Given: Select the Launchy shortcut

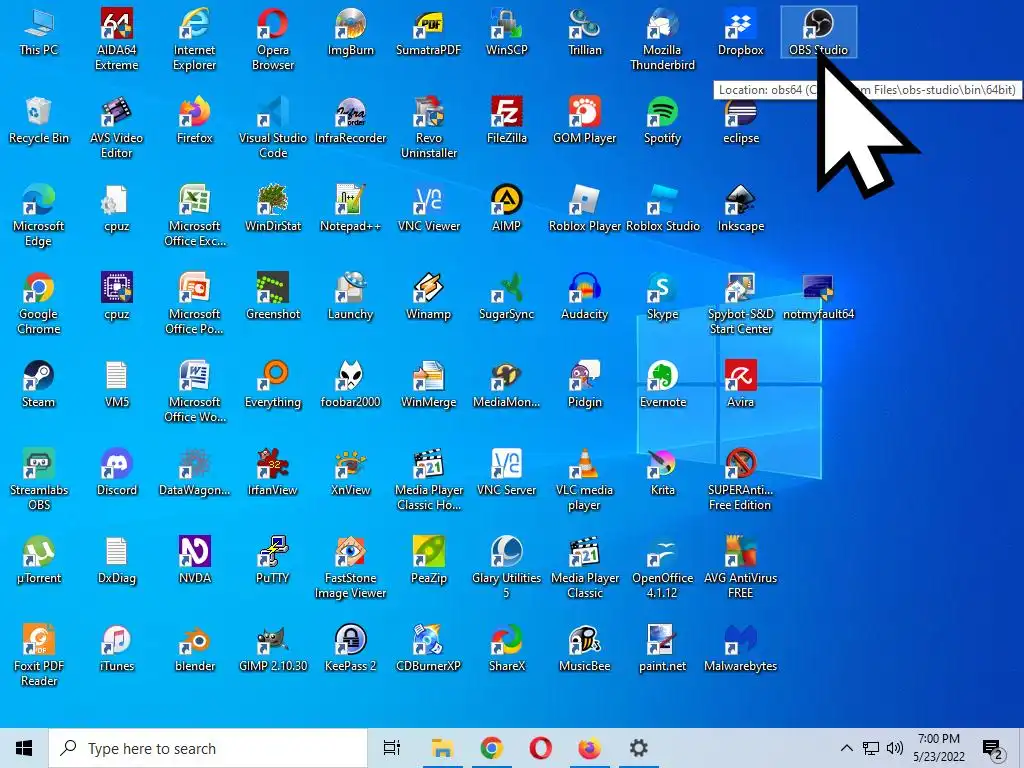Looking at the screenshot, I should click(351, 296).
